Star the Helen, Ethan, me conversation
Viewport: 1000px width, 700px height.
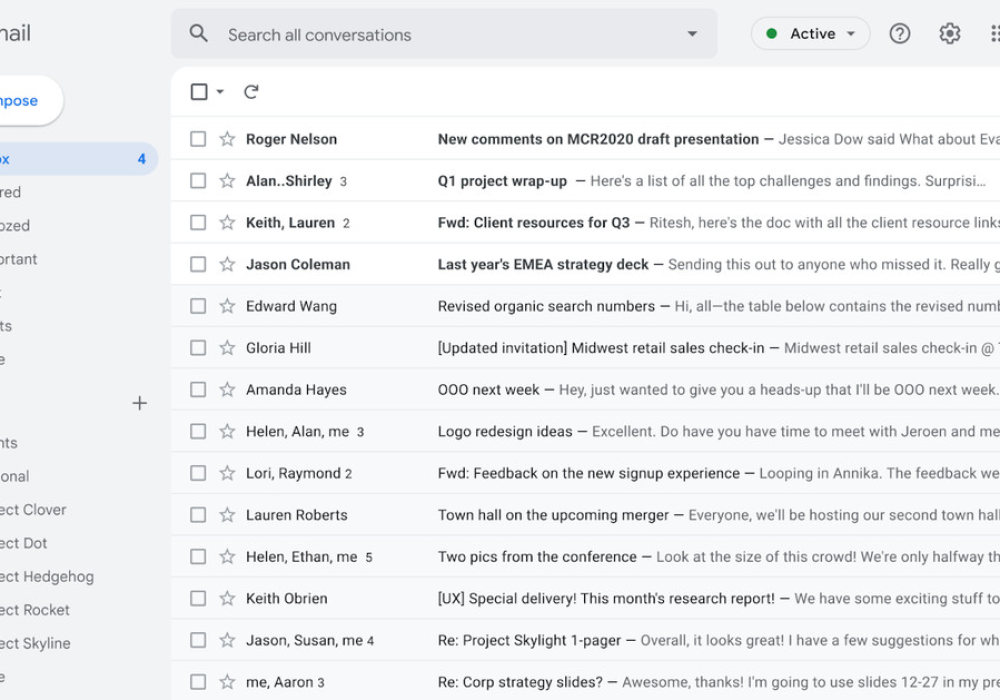click(x=227, y=557)
